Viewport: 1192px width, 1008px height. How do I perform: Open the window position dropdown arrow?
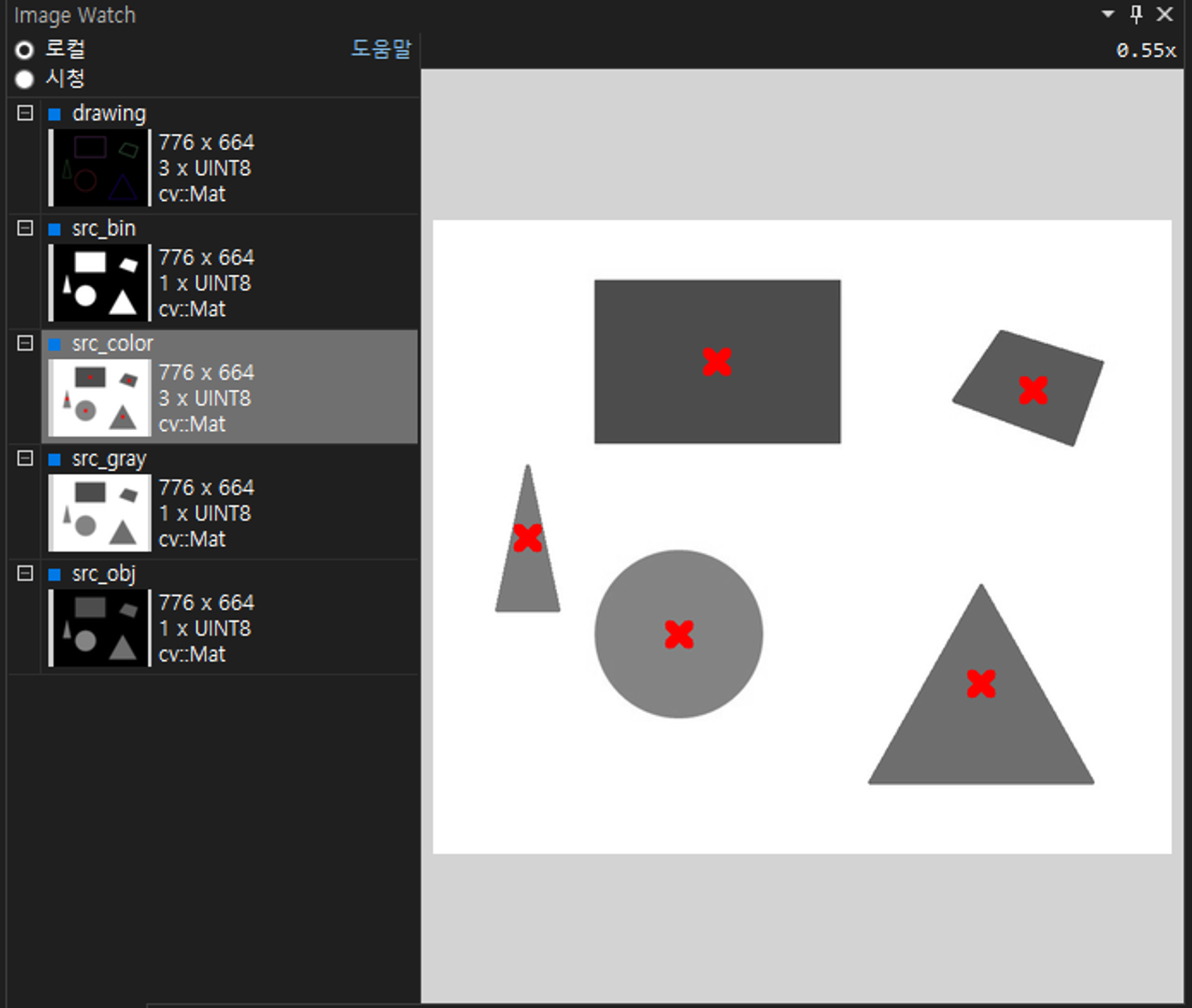click(1108, 15)
